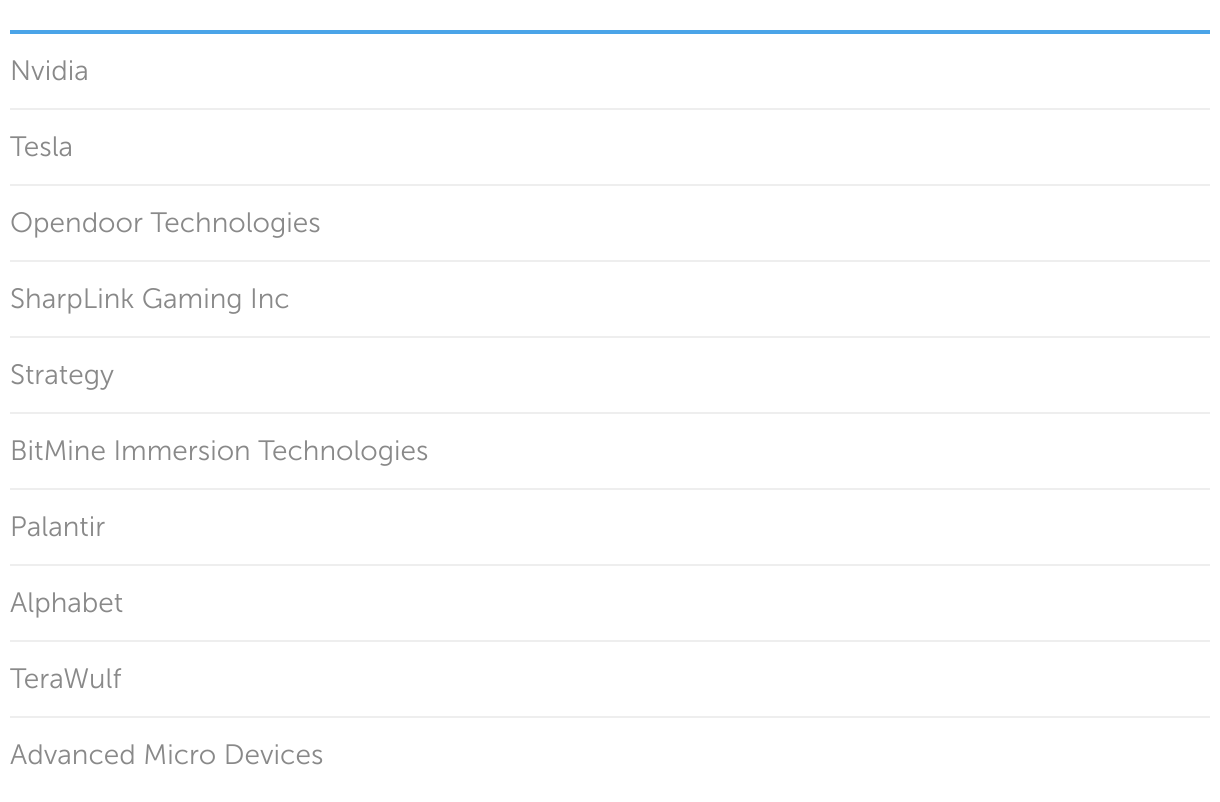
Task: Pick the row labeled TeraWulf
Action: tap(65, 679)
